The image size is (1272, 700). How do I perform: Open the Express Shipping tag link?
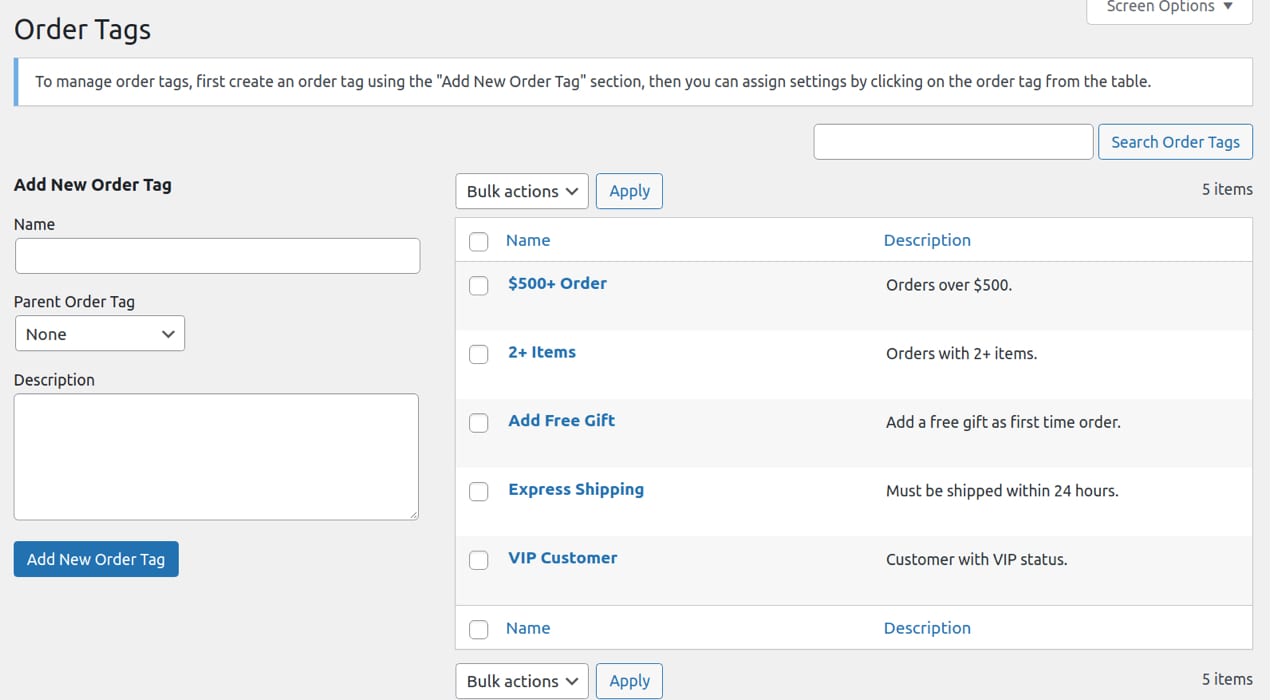click(575, 489)
